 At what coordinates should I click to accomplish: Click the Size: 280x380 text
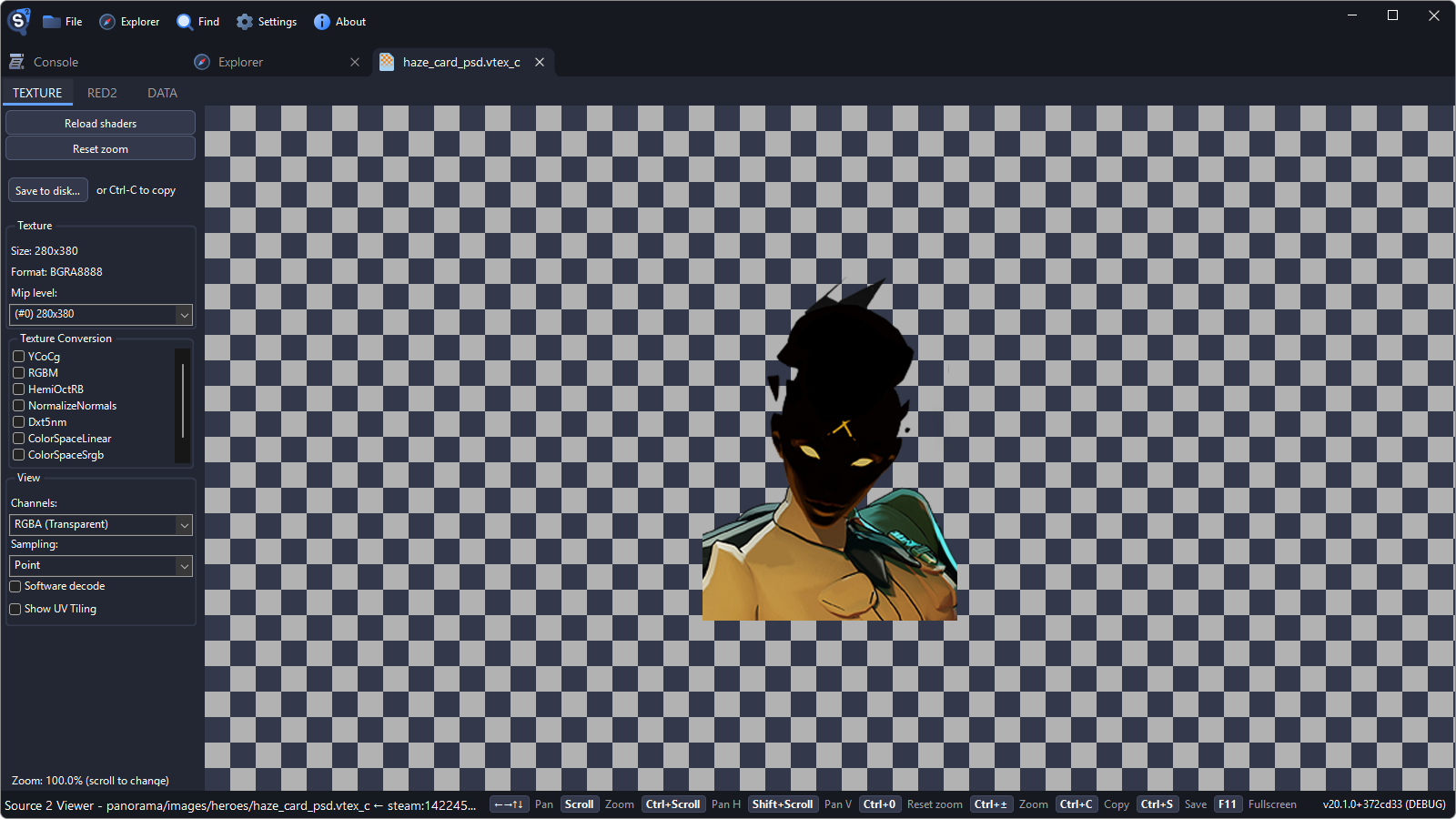click(45, 251)
